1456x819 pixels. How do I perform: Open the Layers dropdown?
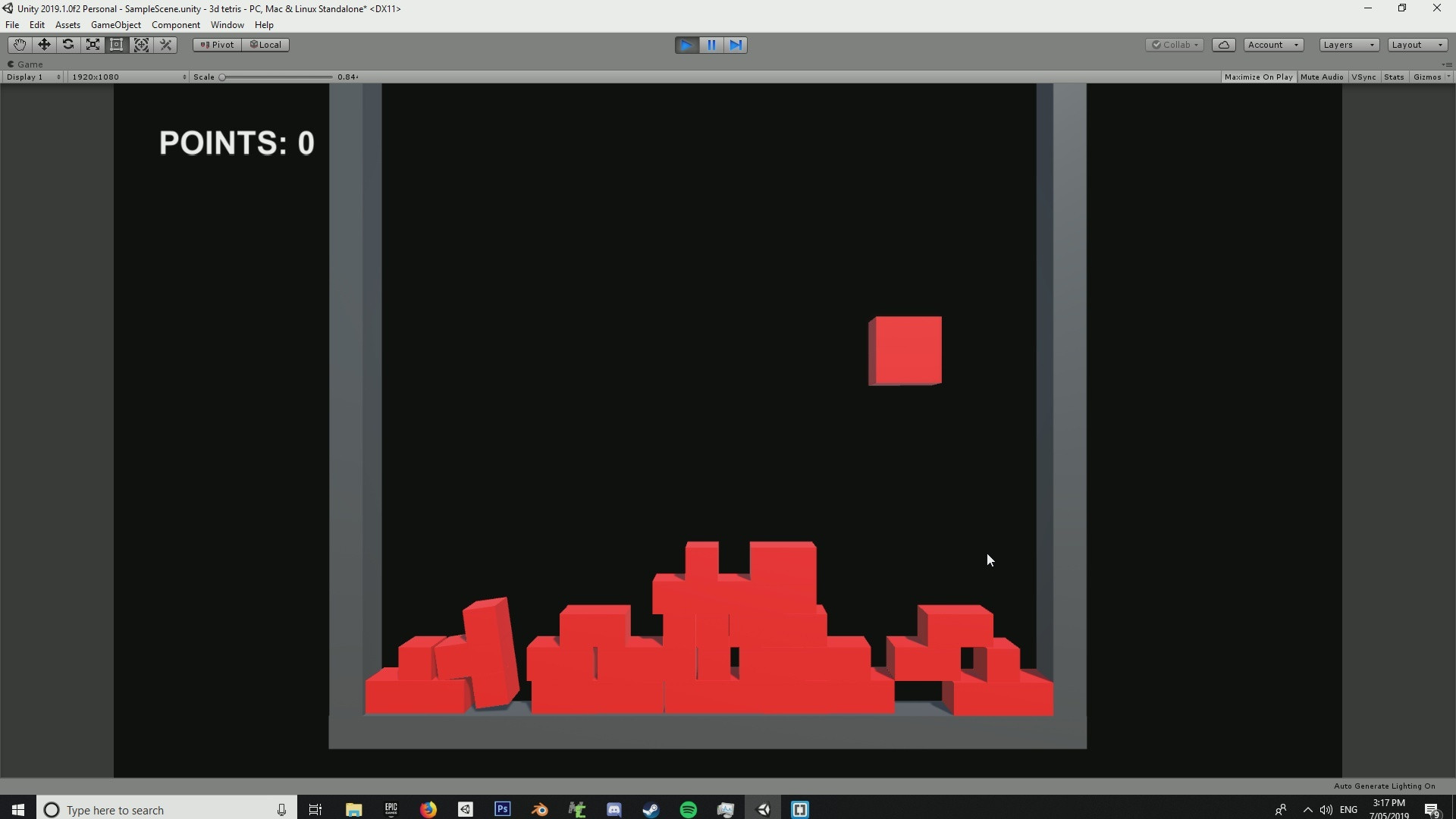[1348, 45]
